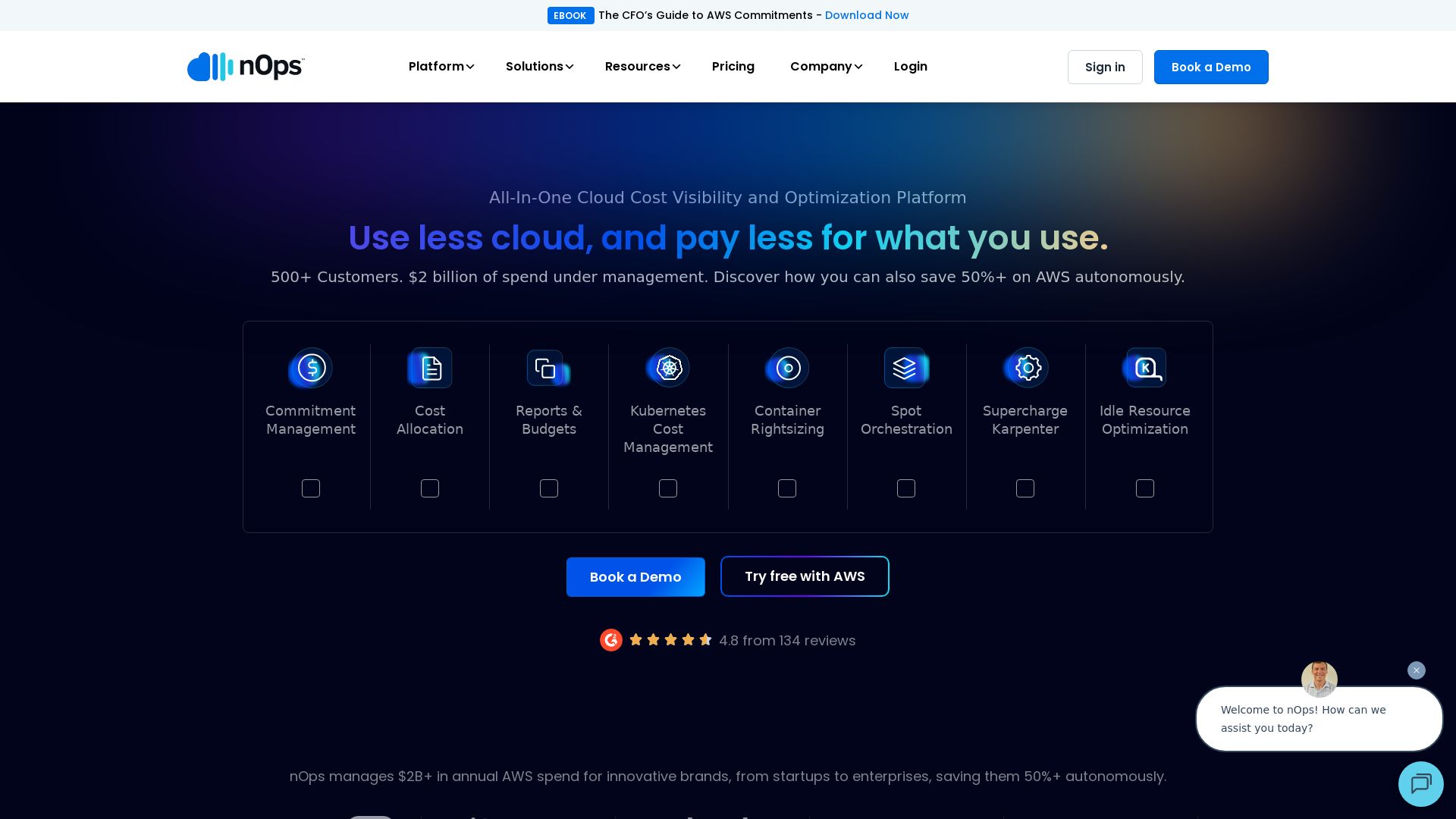Click the Reports & Budgets copy icon
This screenshot has height=819, width=1456.
[547, 369]
